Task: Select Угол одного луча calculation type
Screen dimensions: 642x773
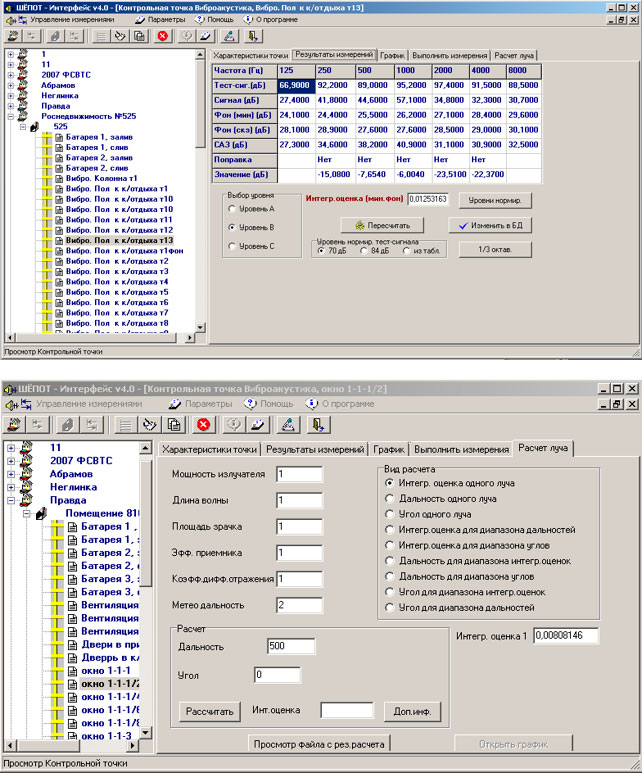Action: point(390,514)
